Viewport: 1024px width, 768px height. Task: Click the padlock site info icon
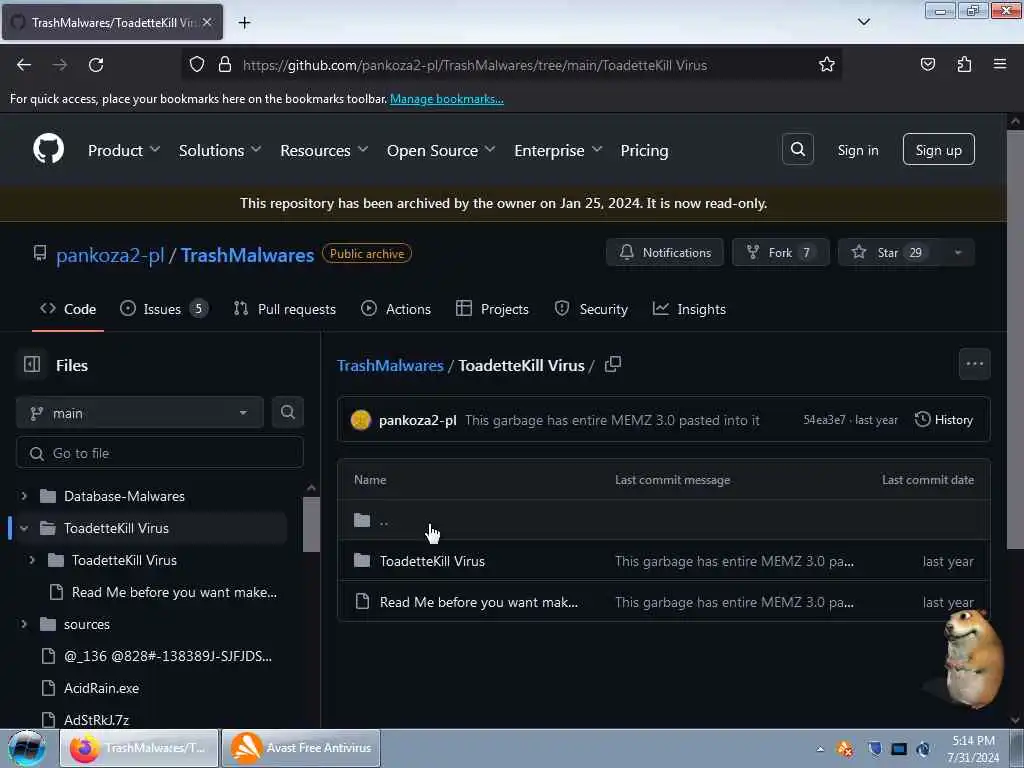tap(225, 65)
